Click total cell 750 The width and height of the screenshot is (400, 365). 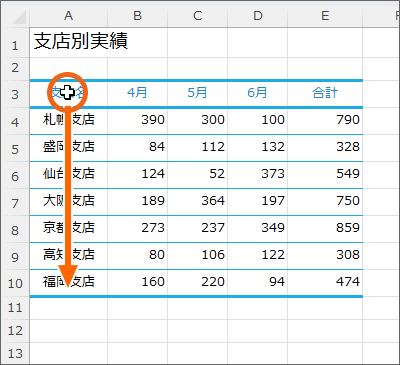tap(325, 202)
